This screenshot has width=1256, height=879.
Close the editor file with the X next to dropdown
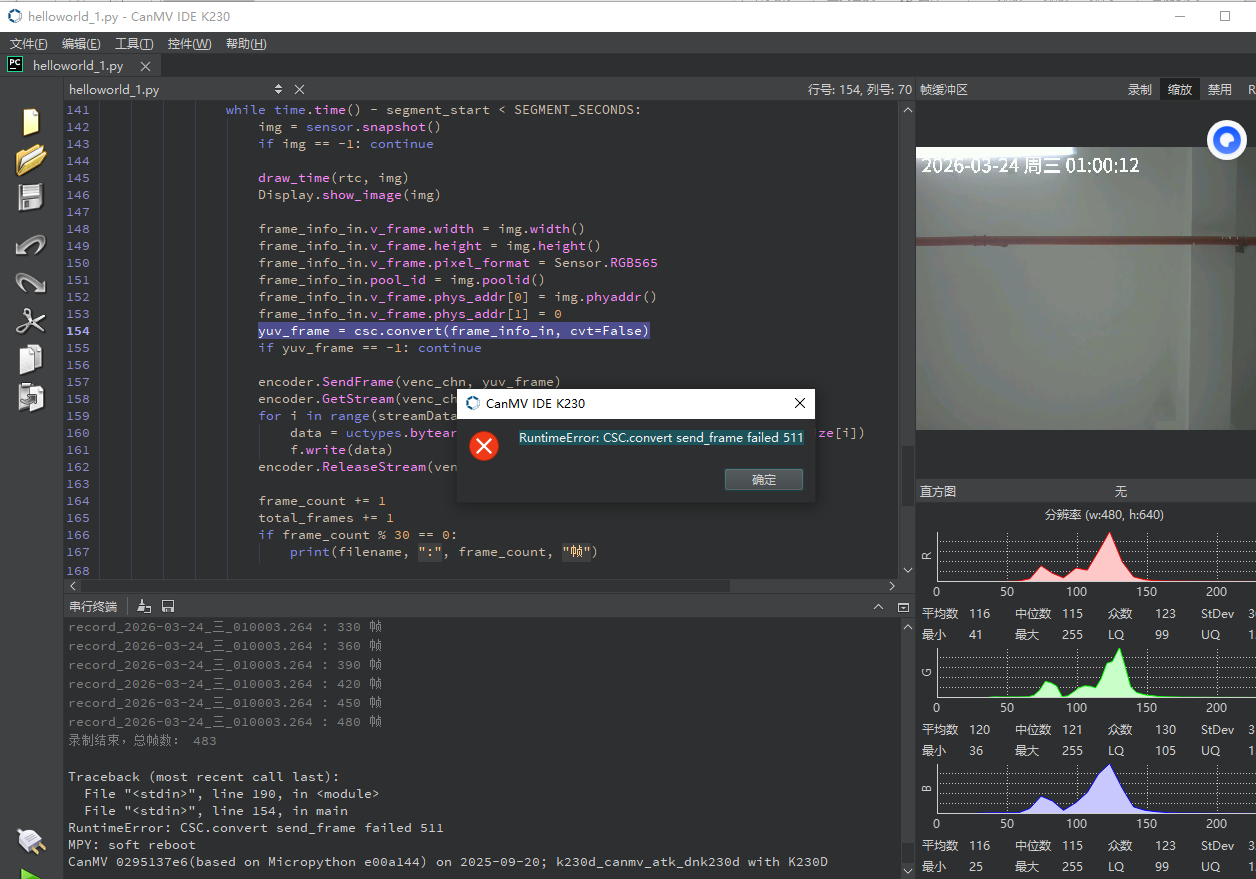pos(299,90)
